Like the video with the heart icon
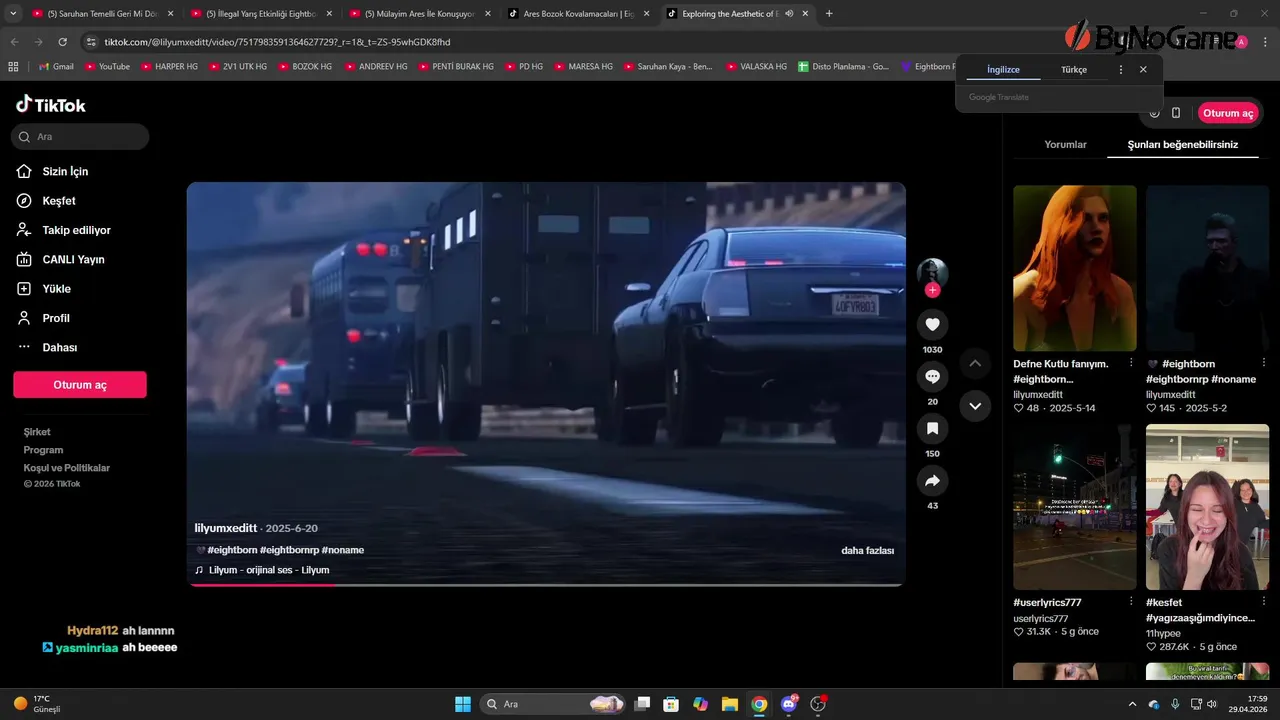Viewport: 1280px width, 720px height. tap(932, 324)
